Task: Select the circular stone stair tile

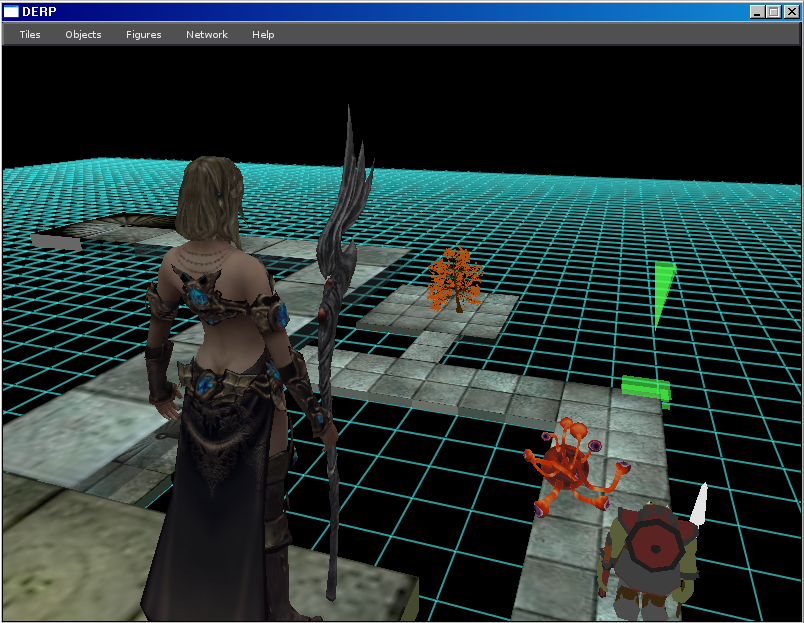Action: tap(126, 226)
